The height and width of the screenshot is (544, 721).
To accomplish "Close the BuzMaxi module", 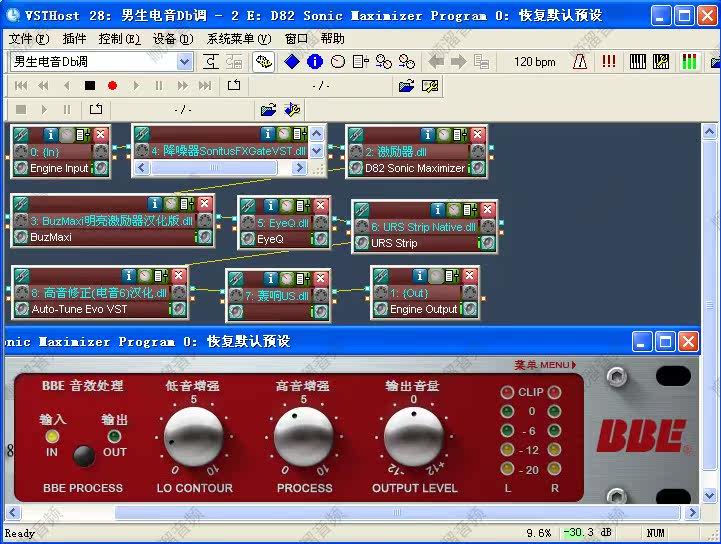I will 205,203.
